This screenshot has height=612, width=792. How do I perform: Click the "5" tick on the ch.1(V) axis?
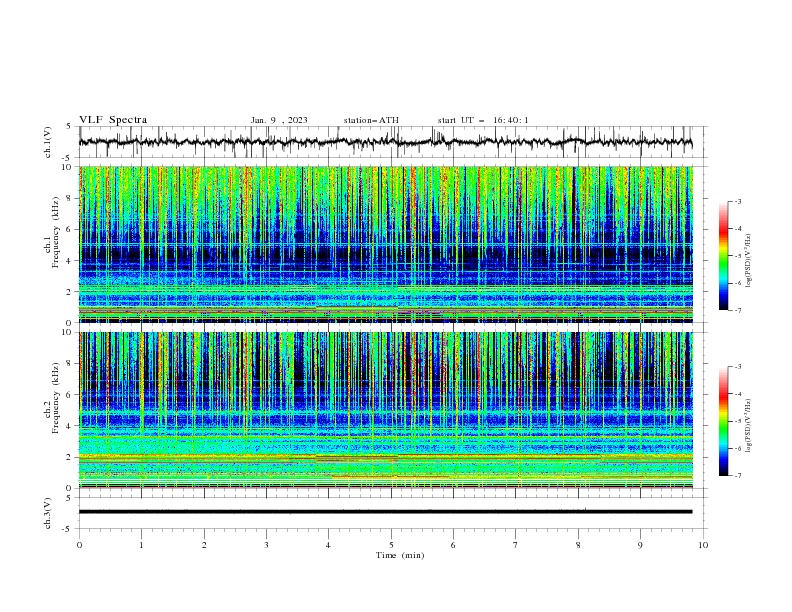[x=69, y=126]
